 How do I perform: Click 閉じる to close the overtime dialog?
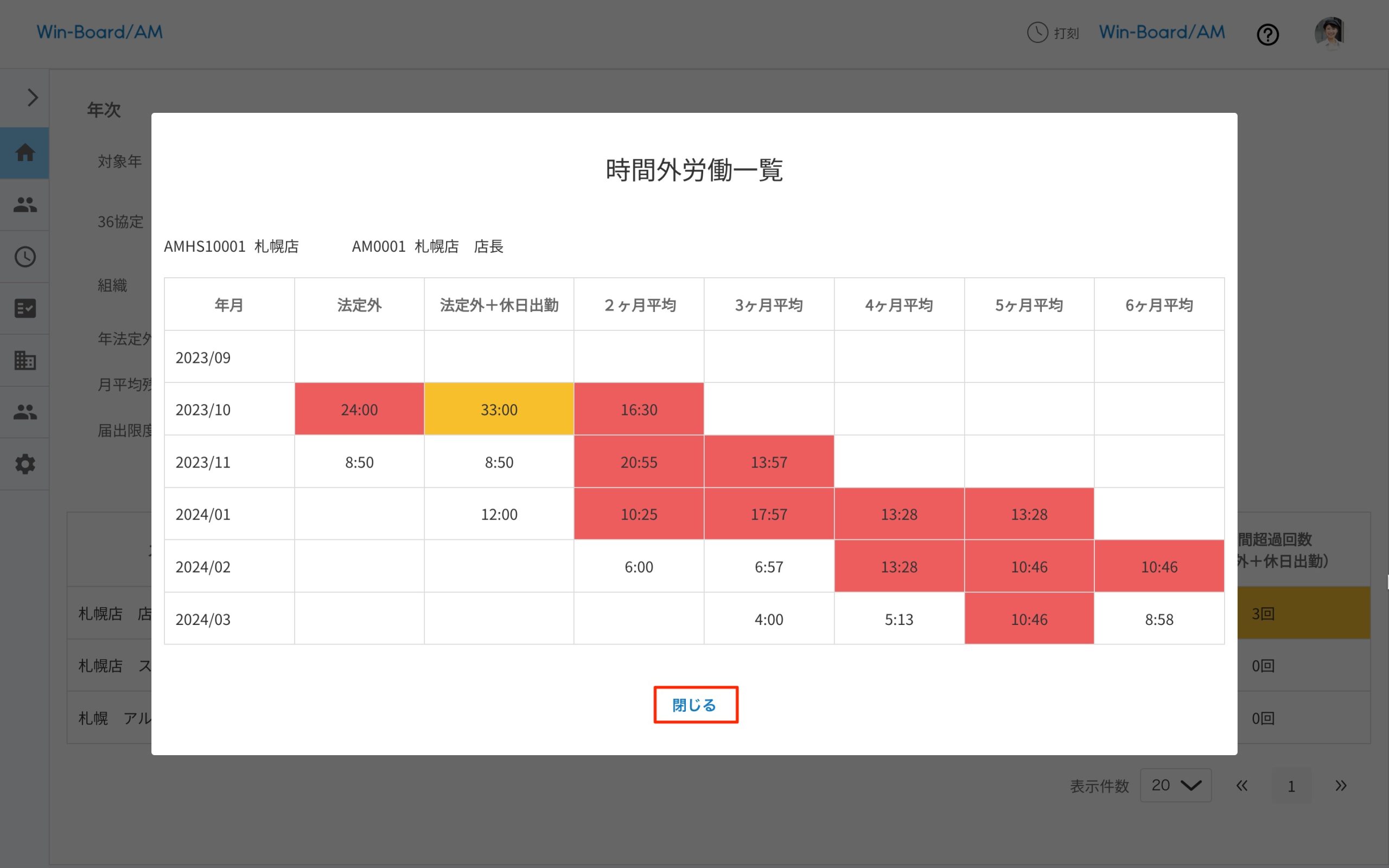pos(695,705)
